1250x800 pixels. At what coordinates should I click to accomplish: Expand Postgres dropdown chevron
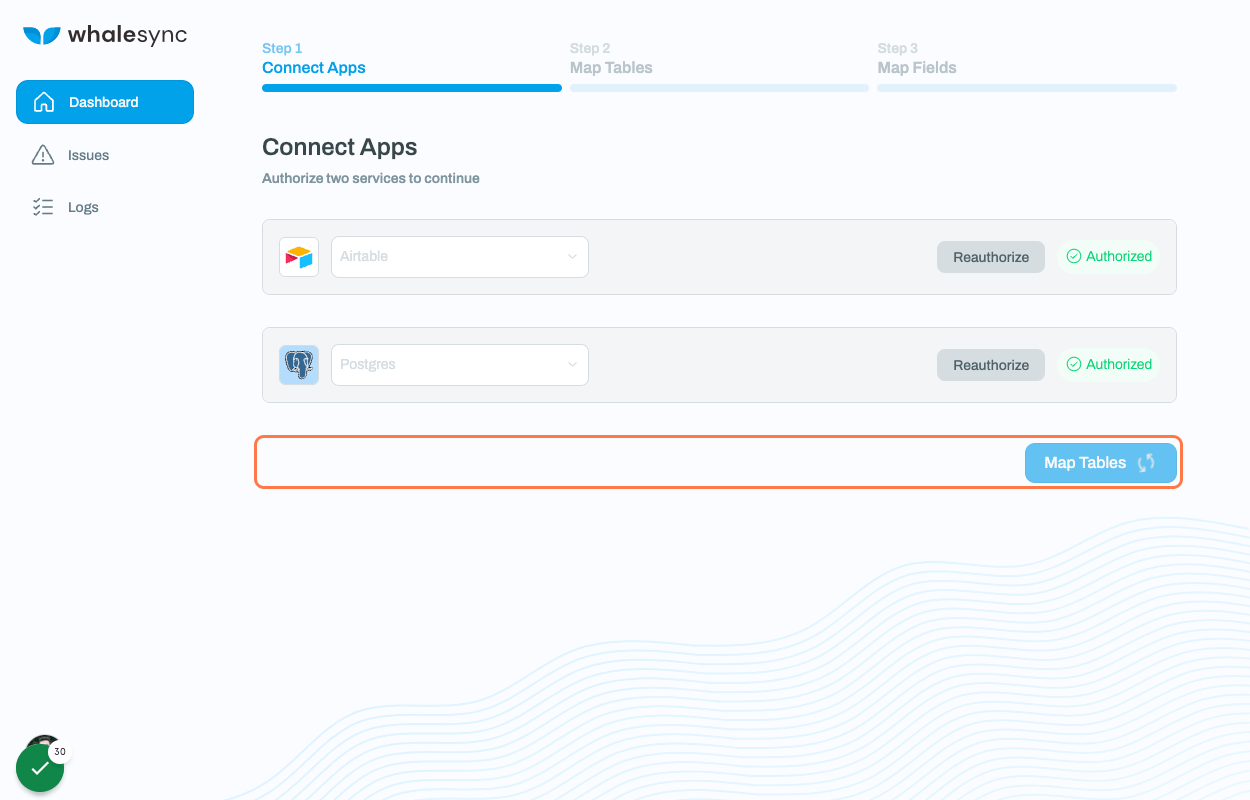click(x=572, y=365)
